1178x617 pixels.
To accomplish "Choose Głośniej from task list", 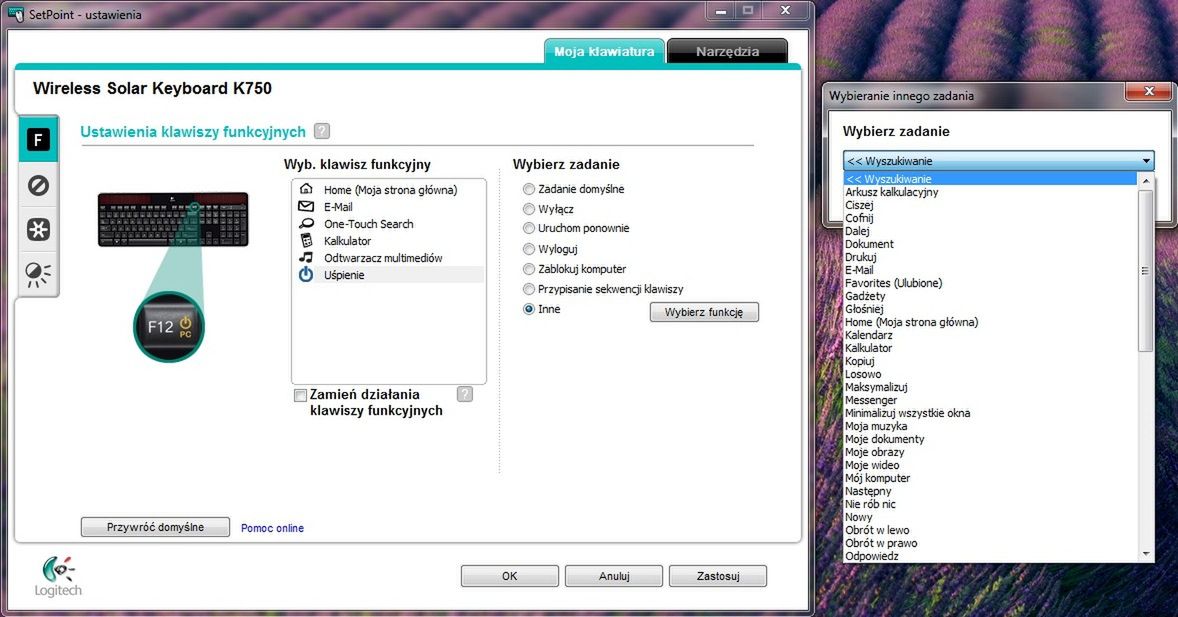I will coord(989,309).
